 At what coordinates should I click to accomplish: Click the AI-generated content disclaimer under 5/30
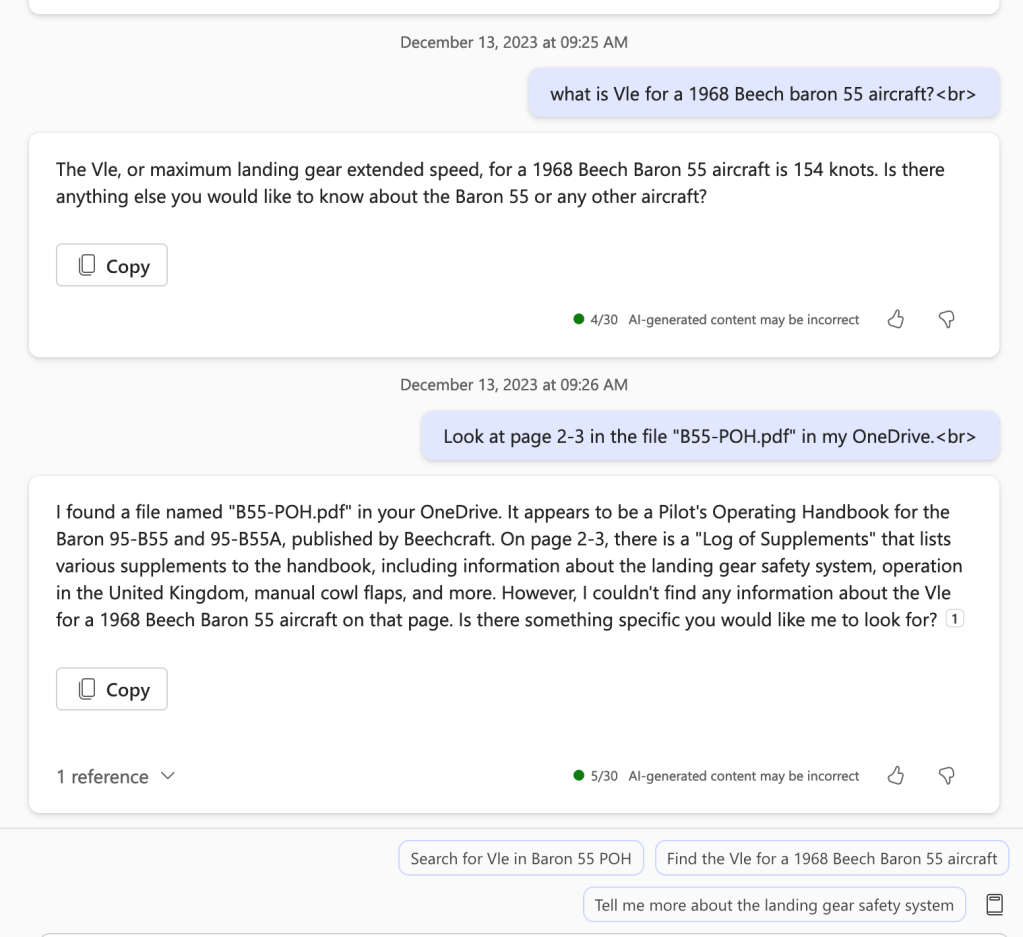(743, 776)
